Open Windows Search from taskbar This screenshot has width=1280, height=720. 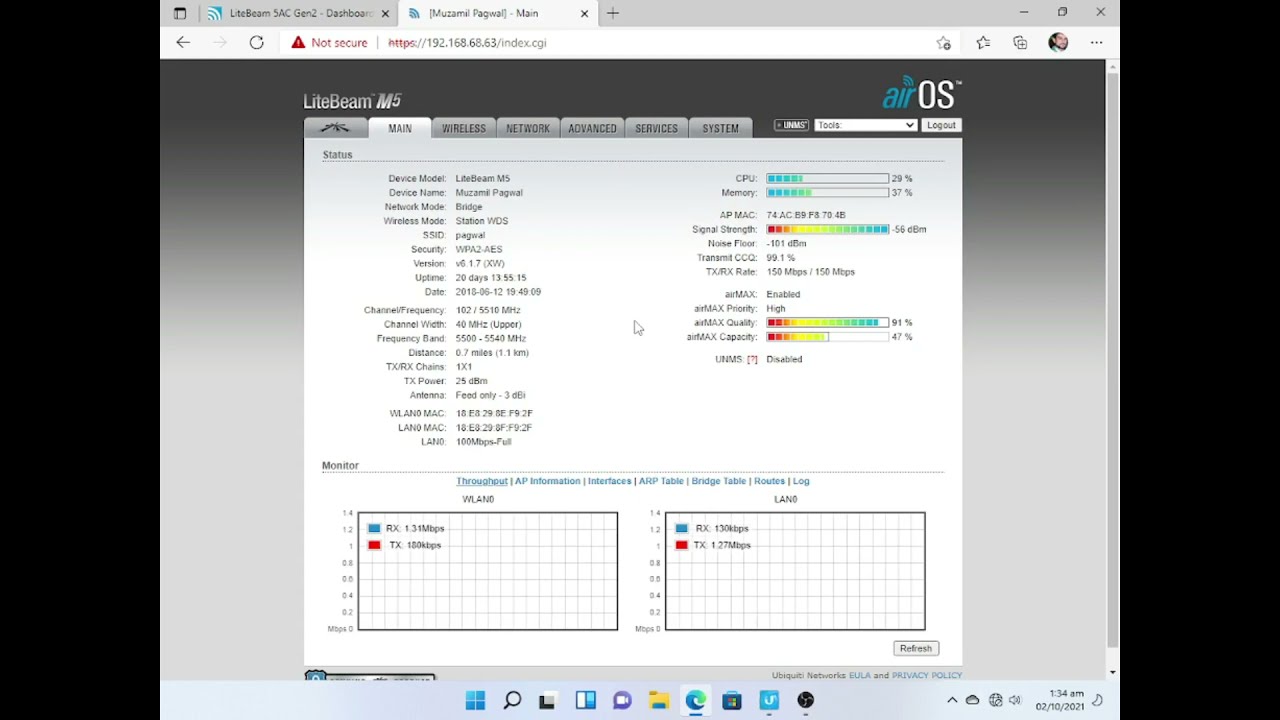pos(512,700)
